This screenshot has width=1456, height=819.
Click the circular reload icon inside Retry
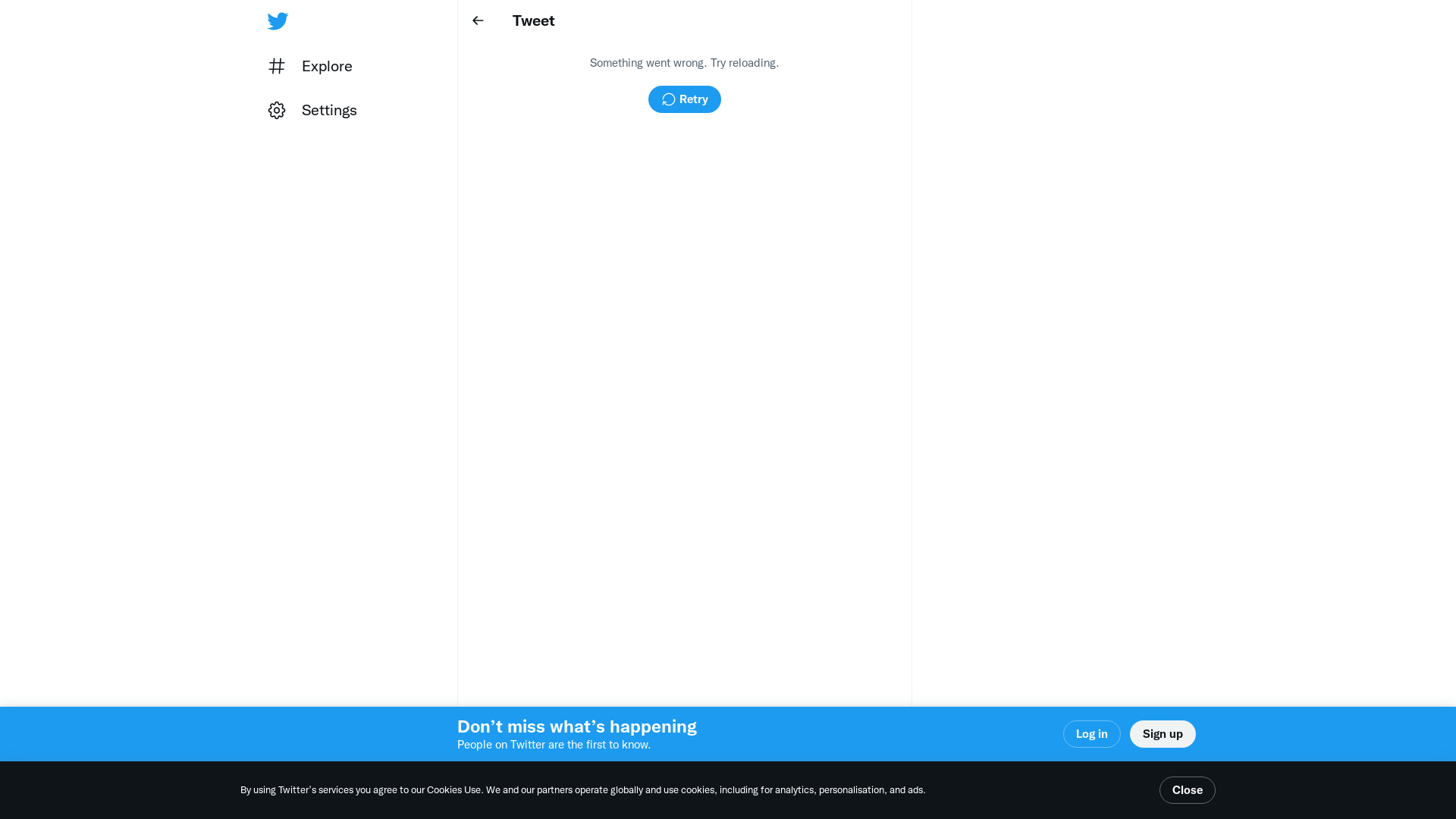(668, 99)
